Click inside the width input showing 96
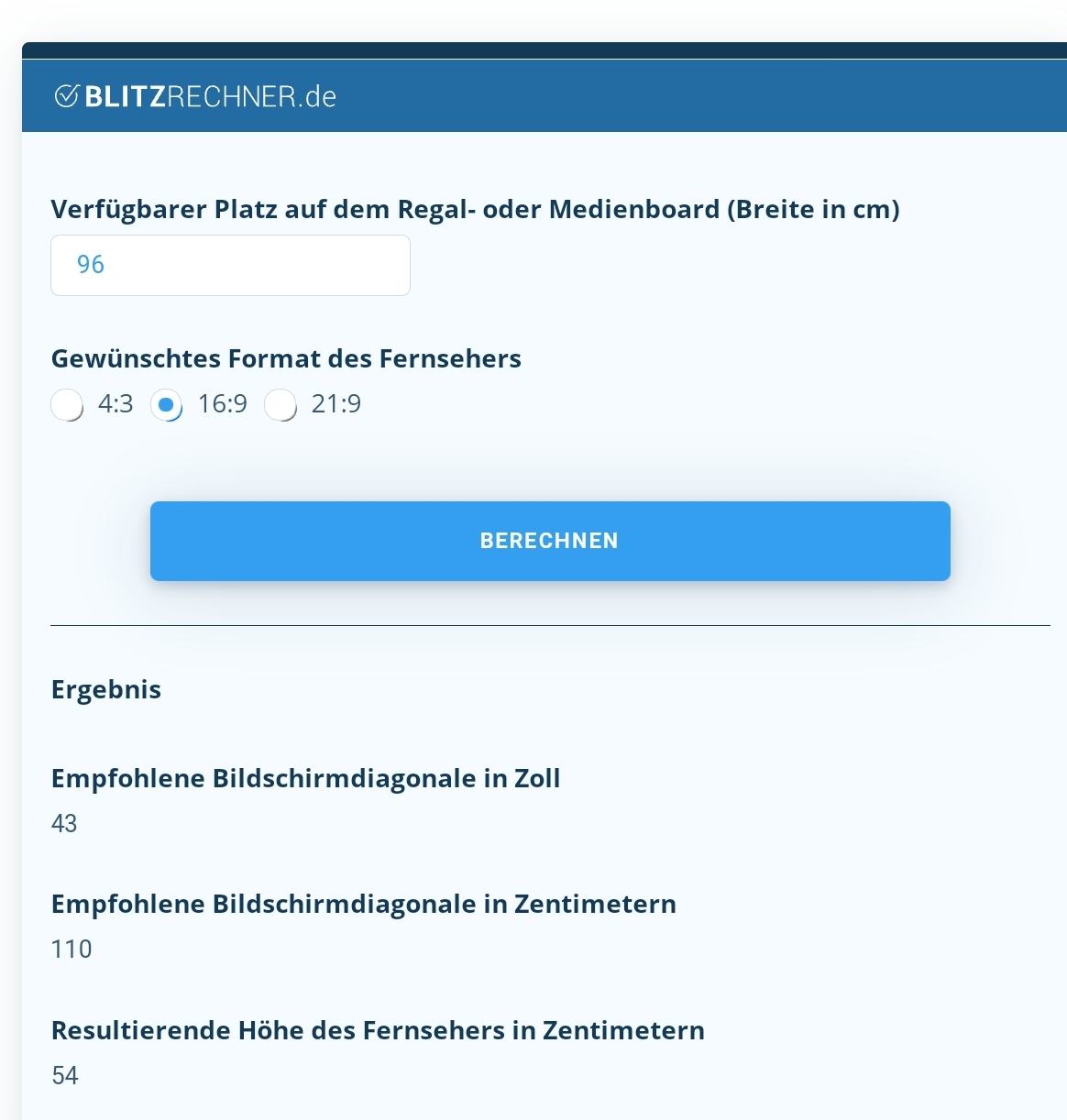 click(x=229, y=265)
